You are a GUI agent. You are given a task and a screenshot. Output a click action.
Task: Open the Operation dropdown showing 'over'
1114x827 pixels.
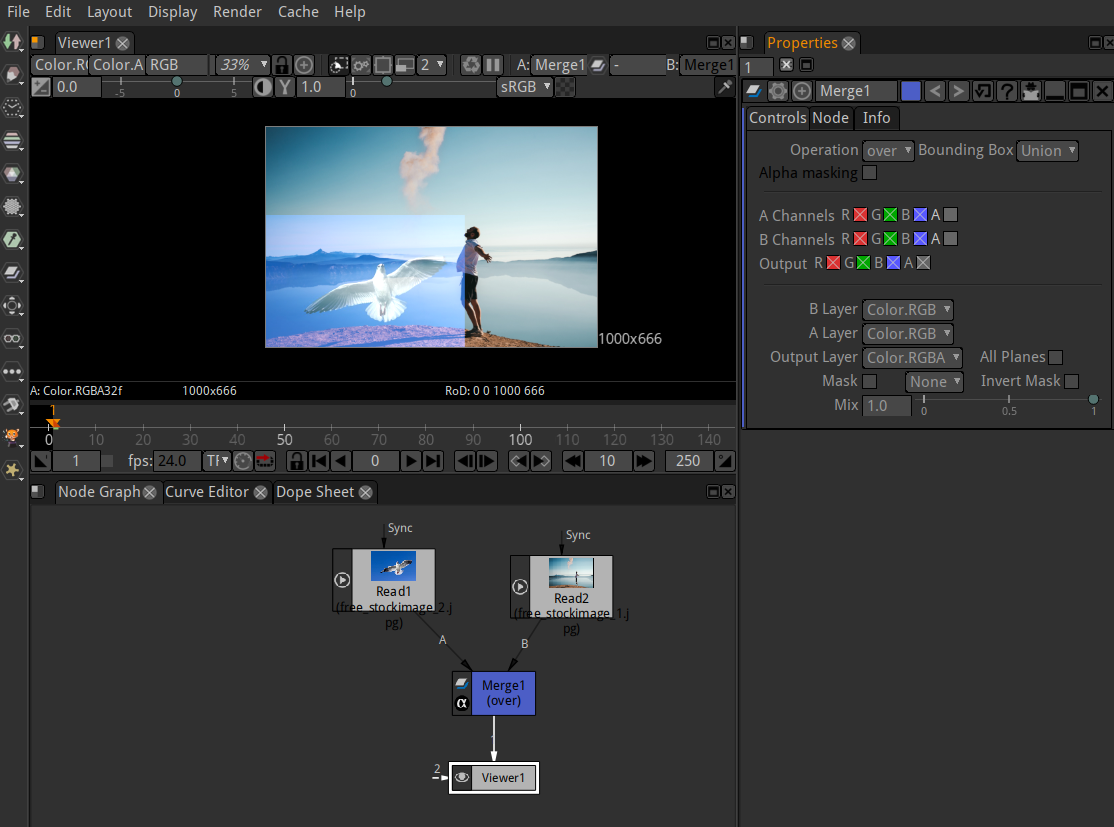[888, 150]
